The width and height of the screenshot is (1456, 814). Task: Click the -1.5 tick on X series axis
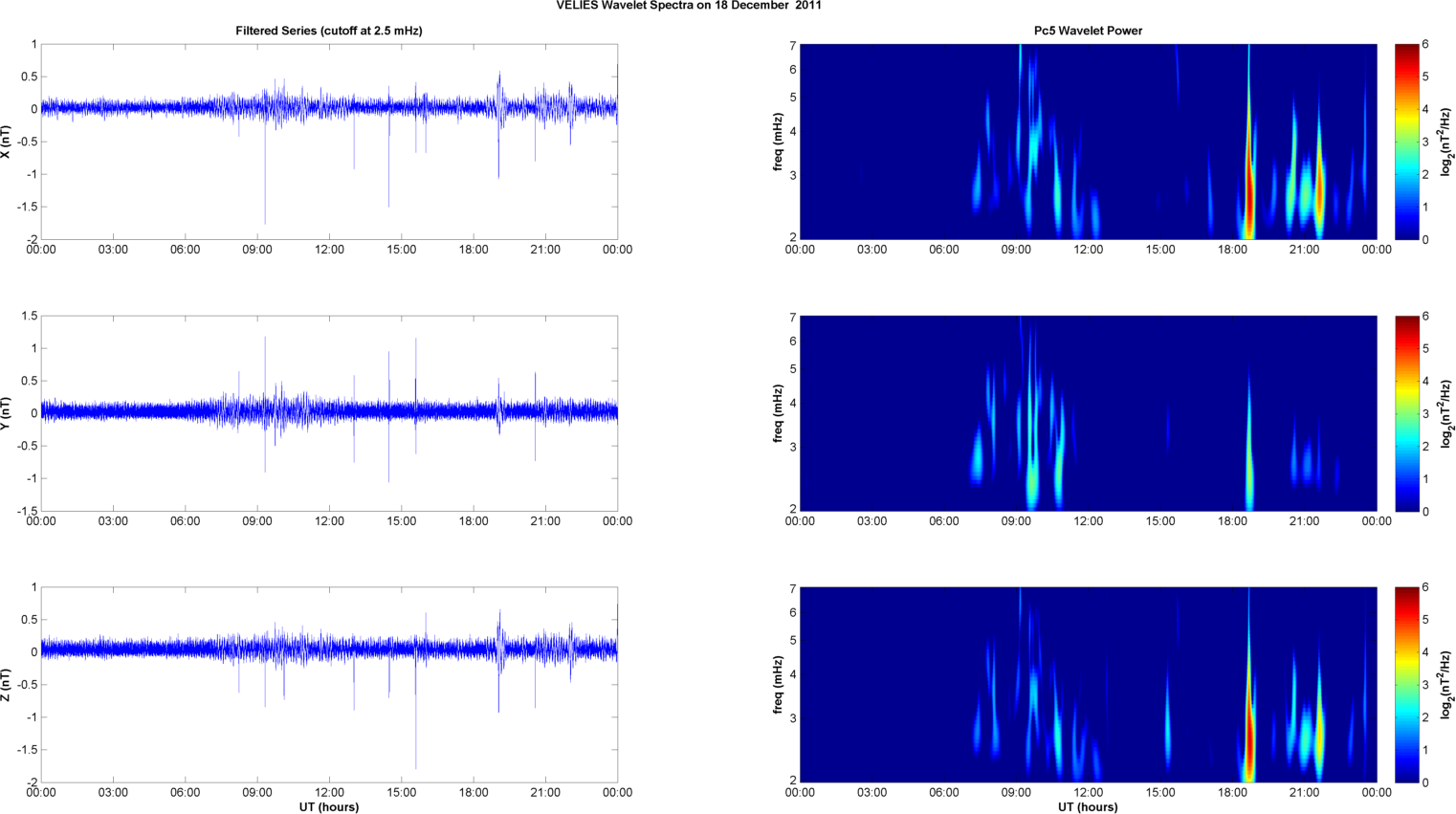point(29,207)
